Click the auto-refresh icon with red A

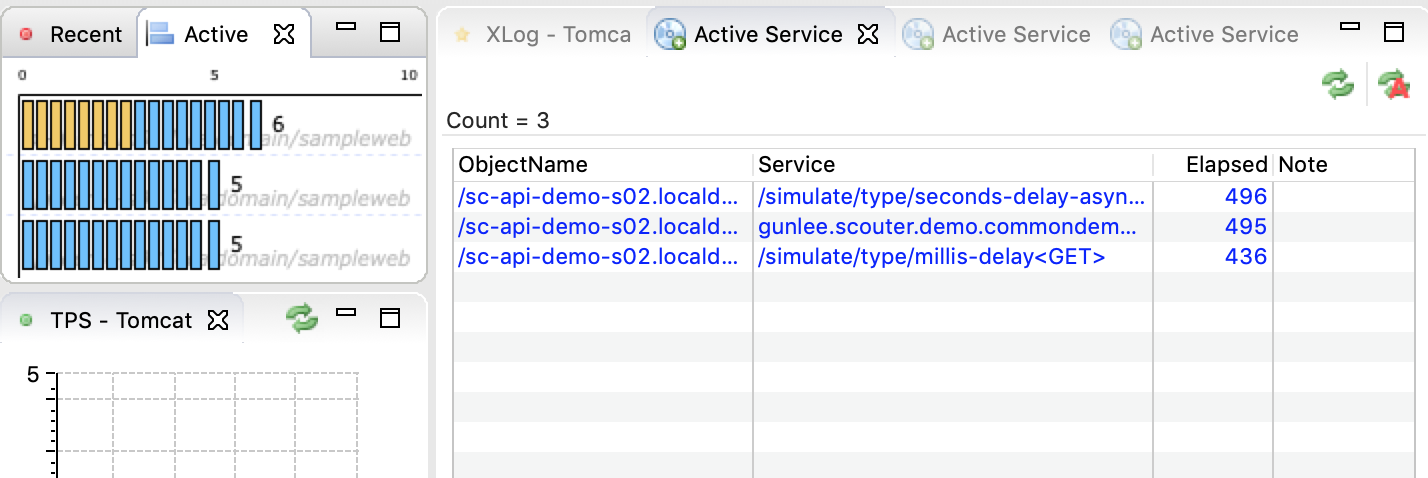(1393, 85)
